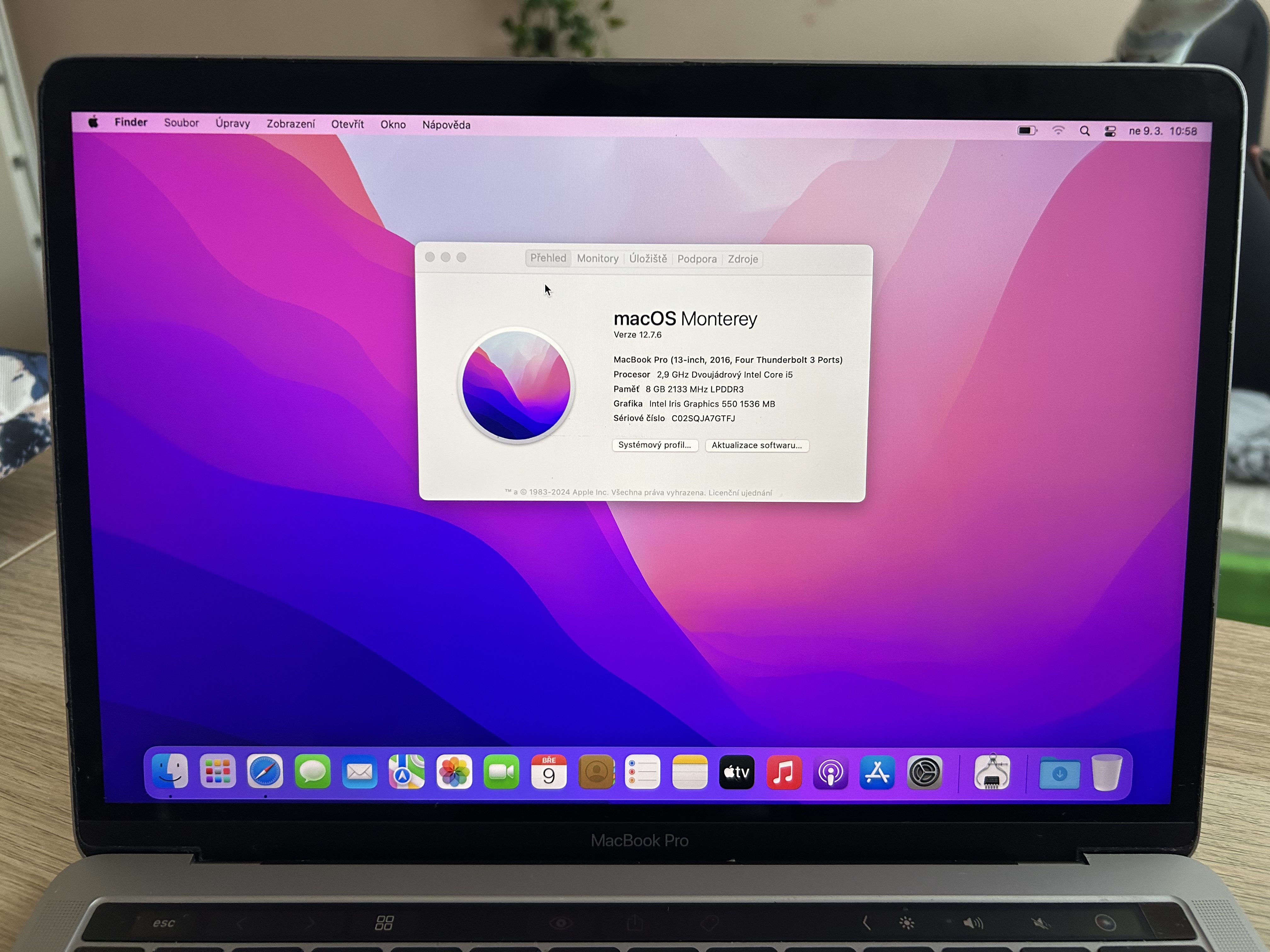Launch the Launchpad dock icon
The width and height of the screenshot is (1270, 952).
coord(218,772)
